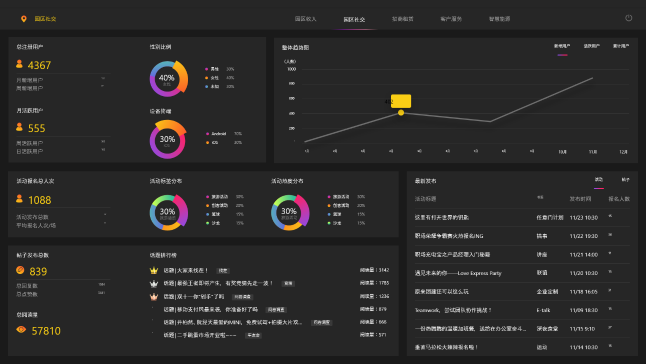This screenshot has height=364, width=646.
Task: Switch to the 园区收入 navigation tab
Action: [x=305, y=19]
